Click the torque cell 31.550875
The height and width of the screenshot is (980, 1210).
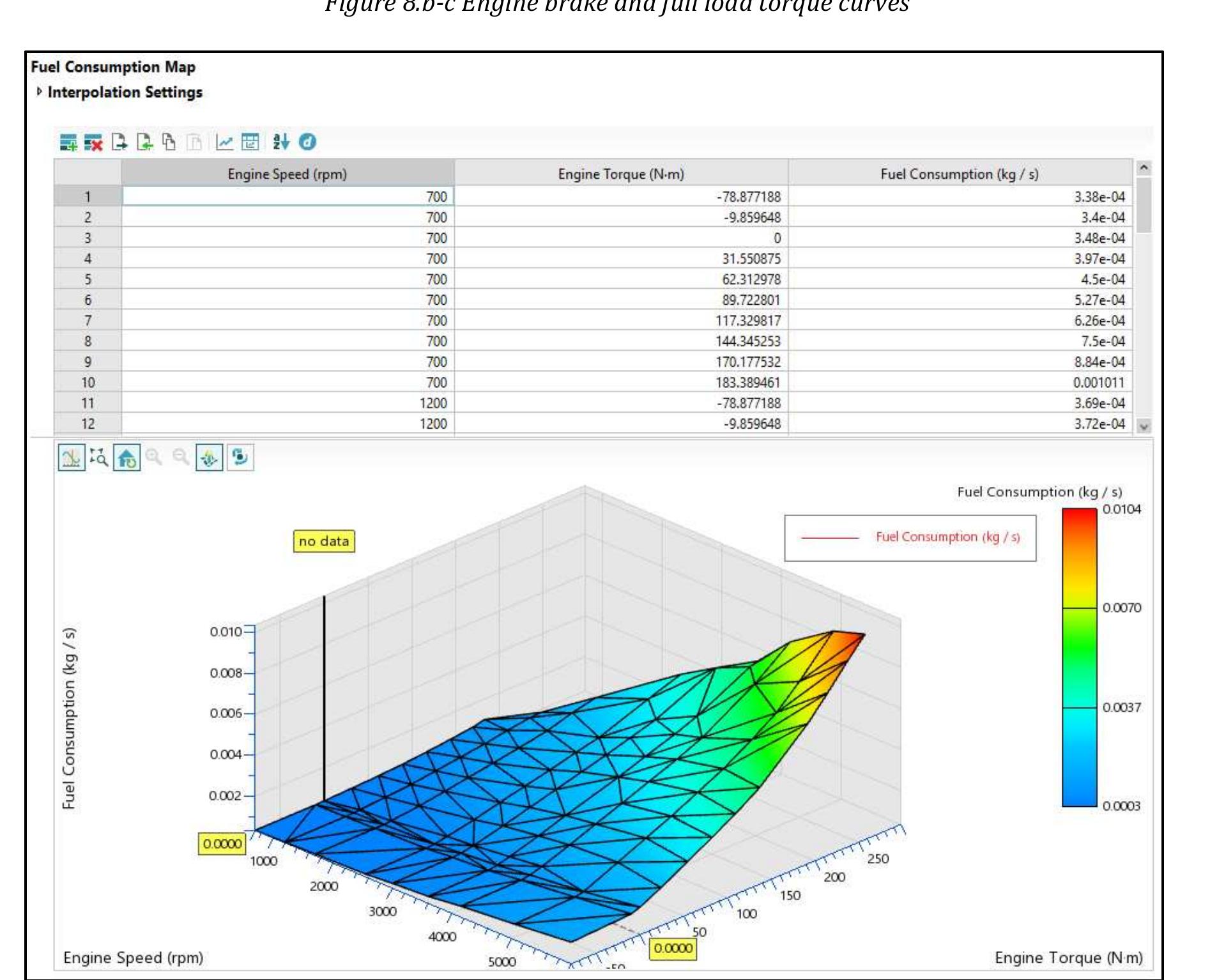click(621, 259)
